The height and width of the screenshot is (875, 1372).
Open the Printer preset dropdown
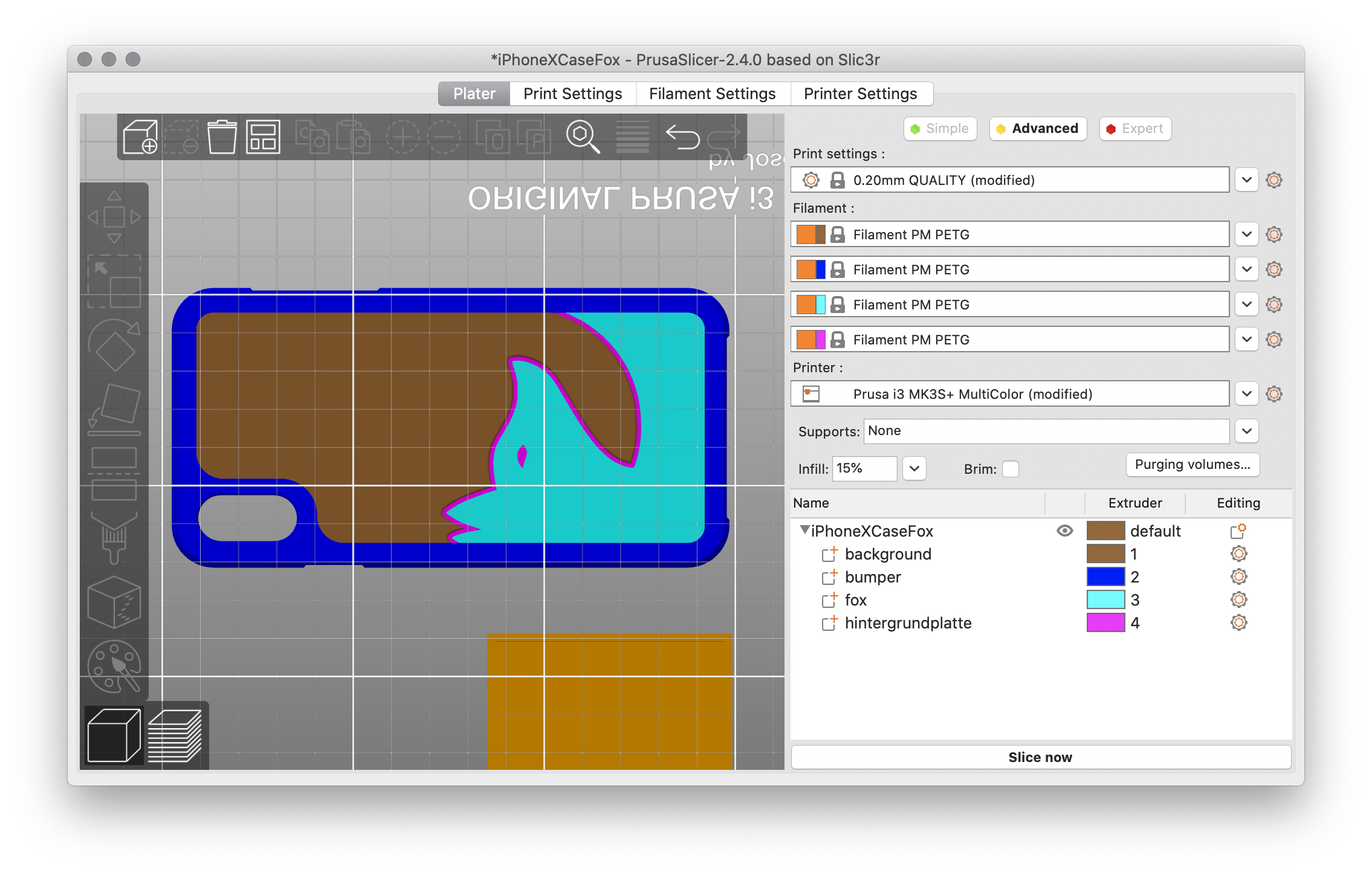pos(1246,394)
